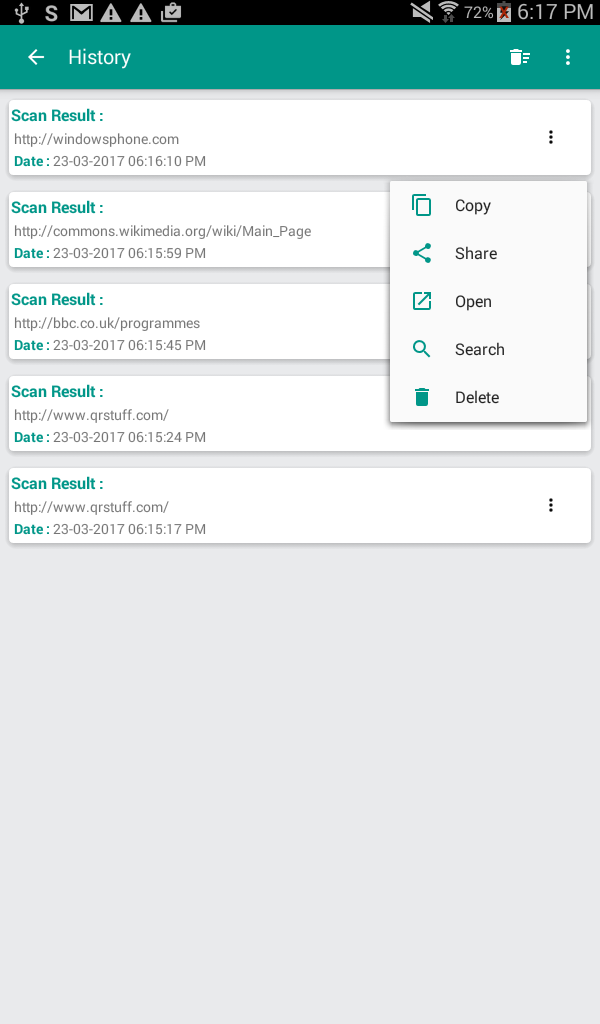
Task: Tap the date 23-03-2017 06:15:45 PM
Action: [x=129, y=345]
